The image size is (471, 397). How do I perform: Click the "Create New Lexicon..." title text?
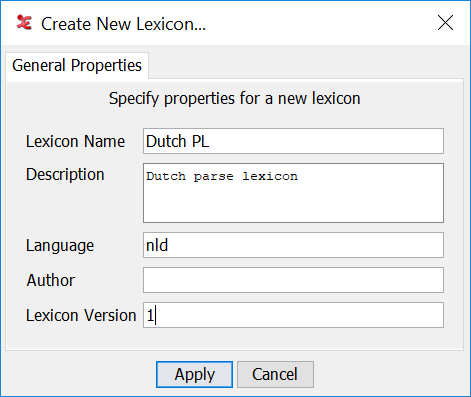(123, 24)
